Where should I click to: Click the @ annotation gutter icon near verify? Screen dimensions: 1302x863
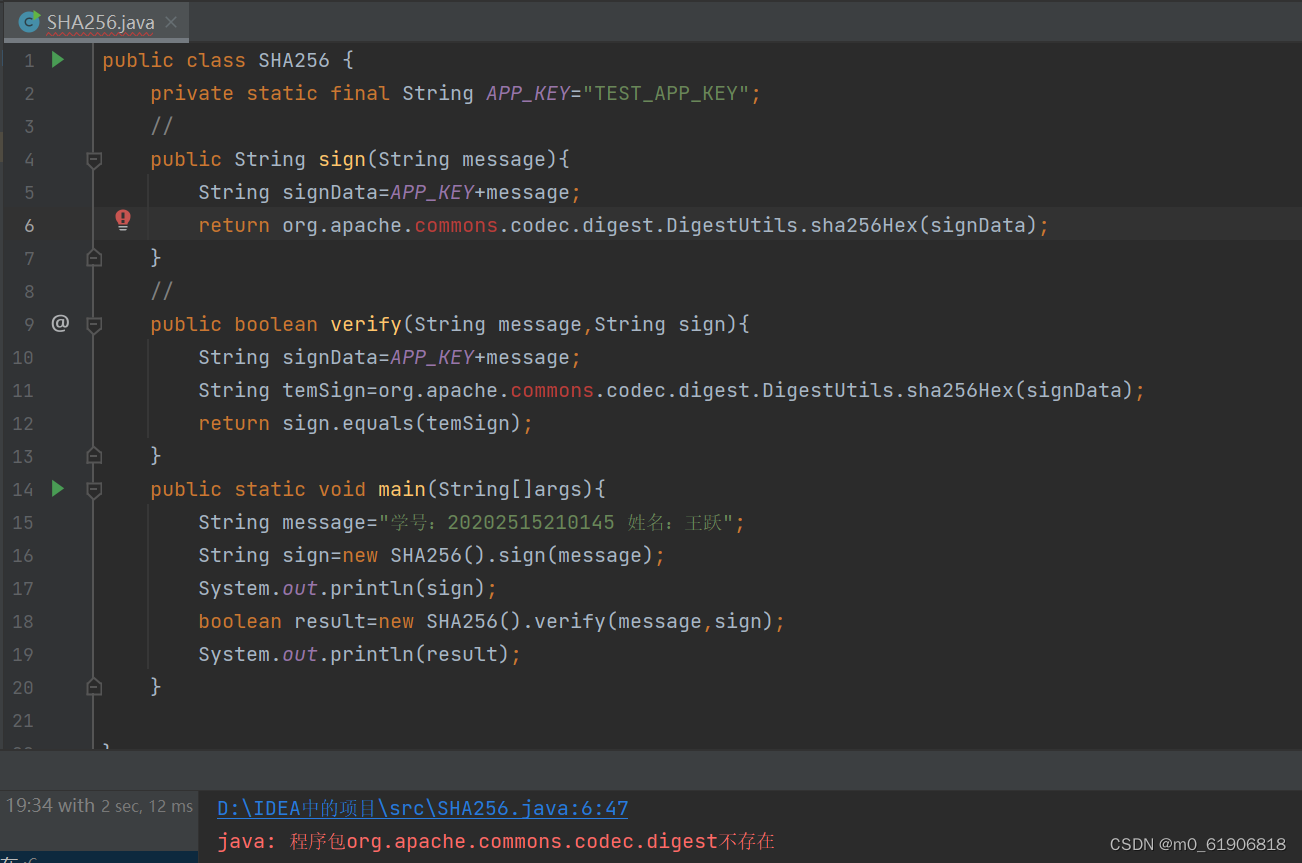(x=60, y=323)
